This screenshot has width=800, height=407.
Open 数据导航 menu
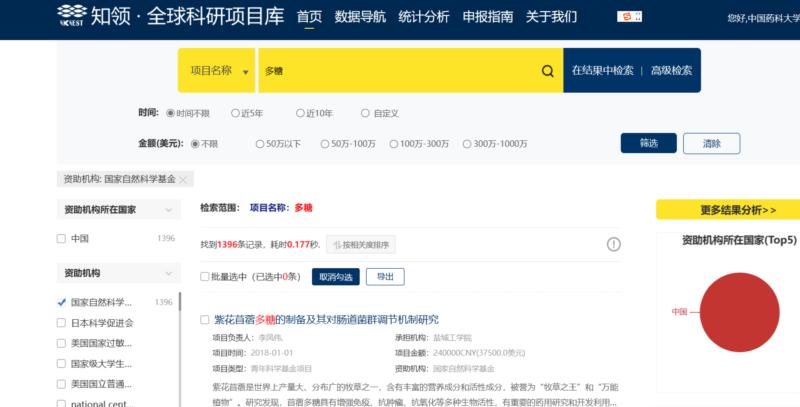[x=360, y=17]
